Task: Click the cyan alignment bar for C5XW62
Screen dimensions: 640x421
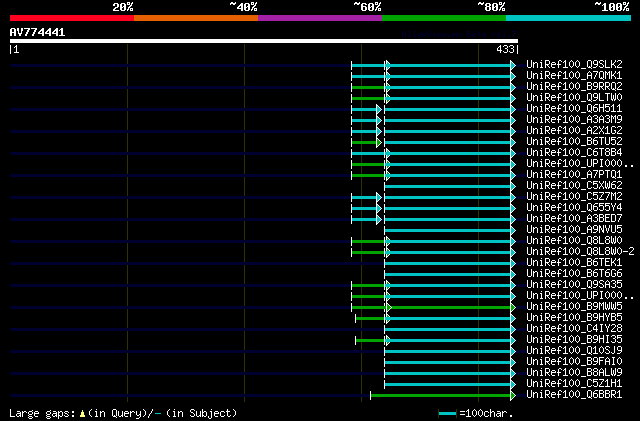Action: tap(448, 186)
